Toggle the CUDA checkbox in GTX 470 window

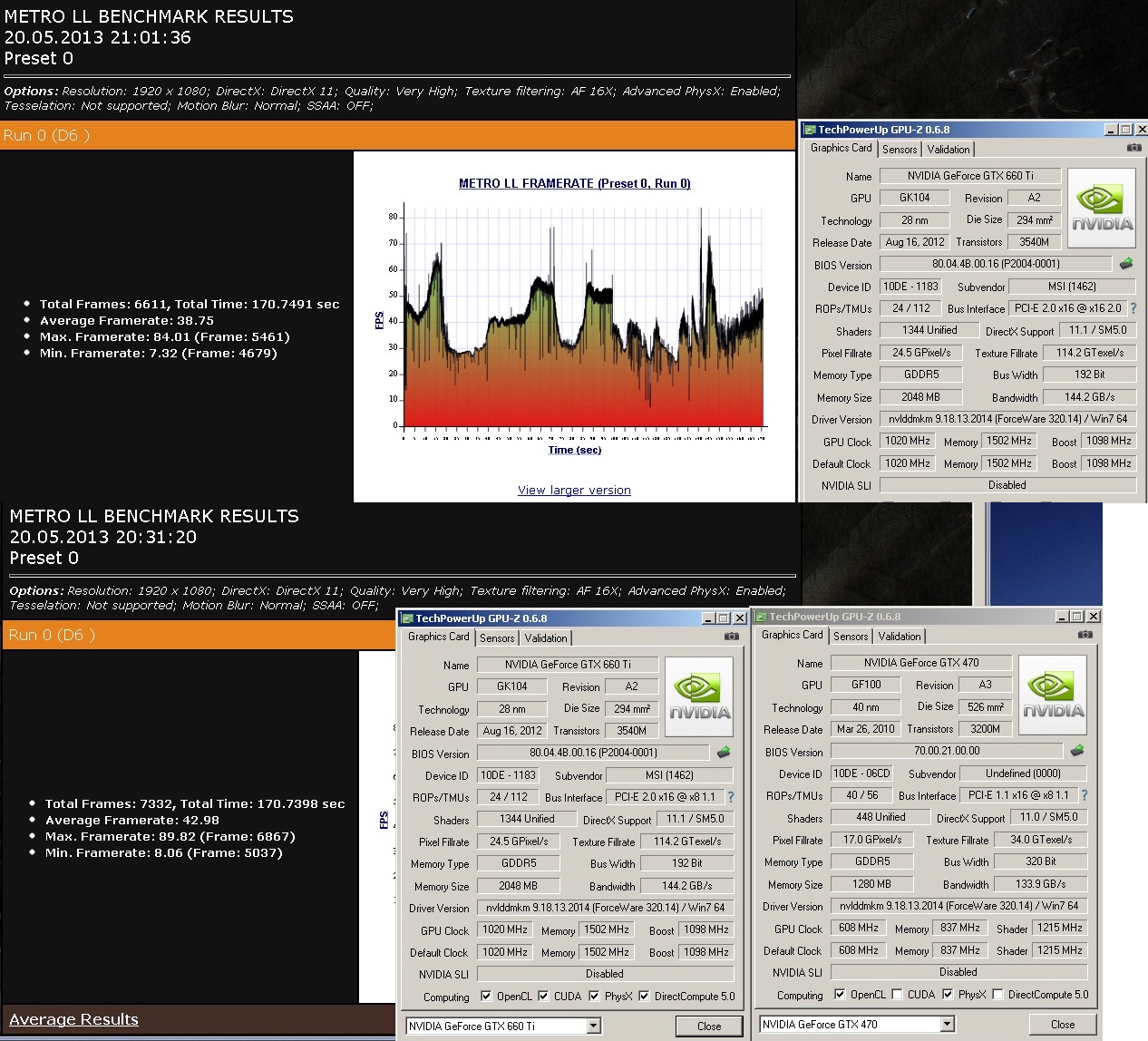tap(897, 995)
